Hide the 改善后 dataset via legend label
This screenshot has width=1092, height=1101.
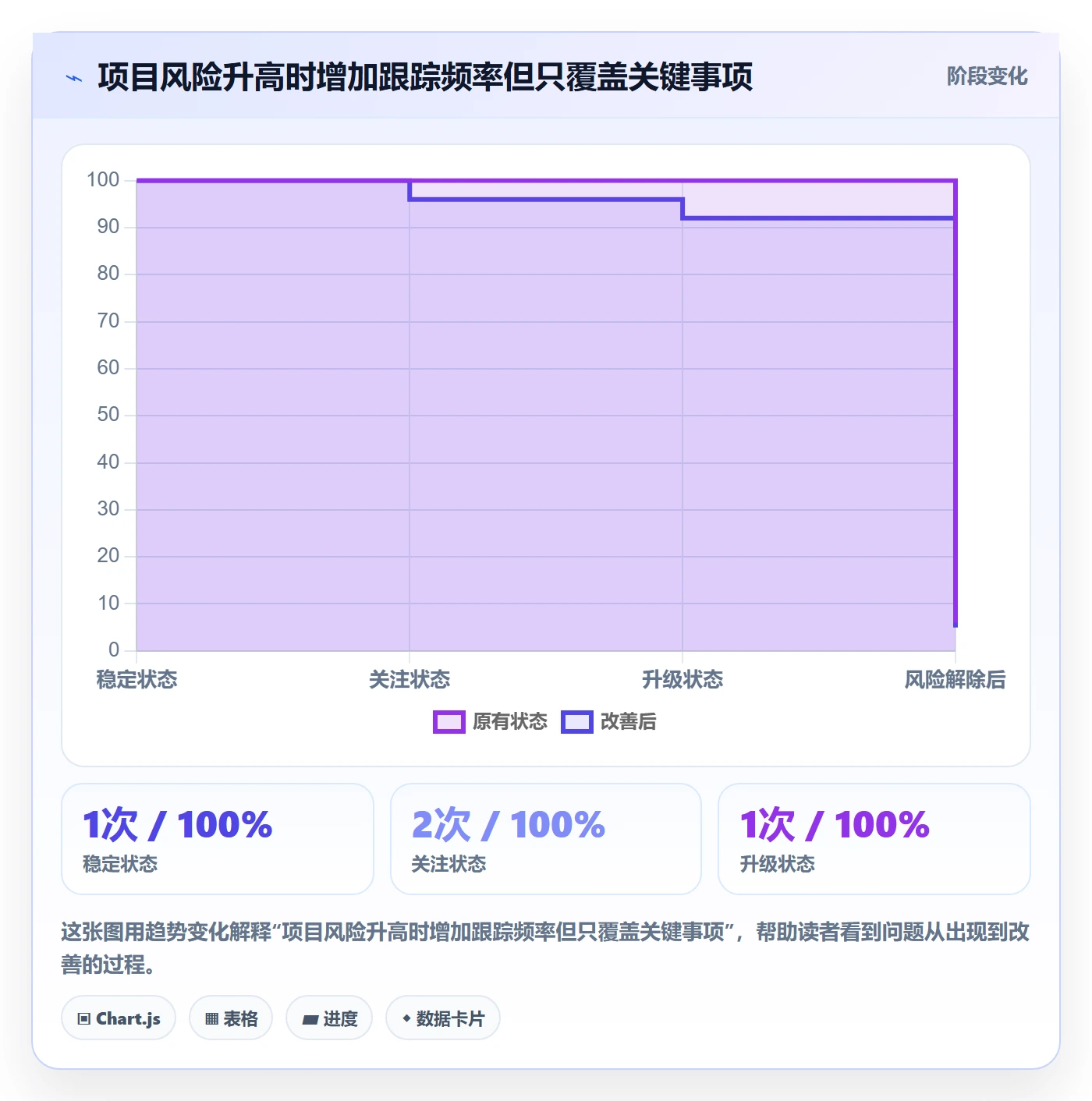[x=629, y=722]
